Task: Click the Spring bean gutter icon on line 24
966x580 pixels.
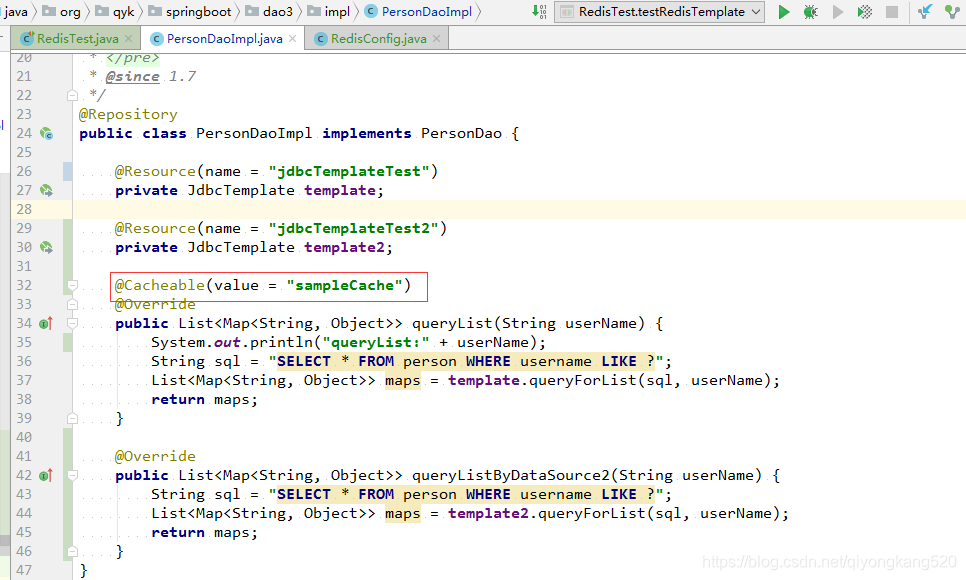Action: click(x=46, y=133)
